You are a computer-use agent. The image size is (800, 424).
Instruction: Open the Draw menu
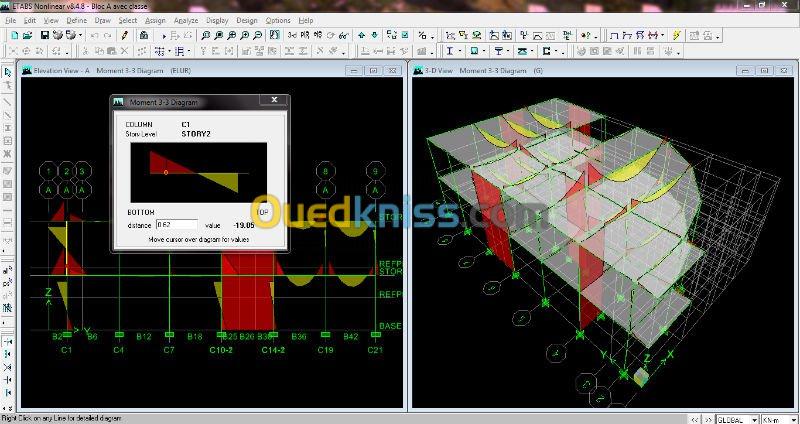103,20
